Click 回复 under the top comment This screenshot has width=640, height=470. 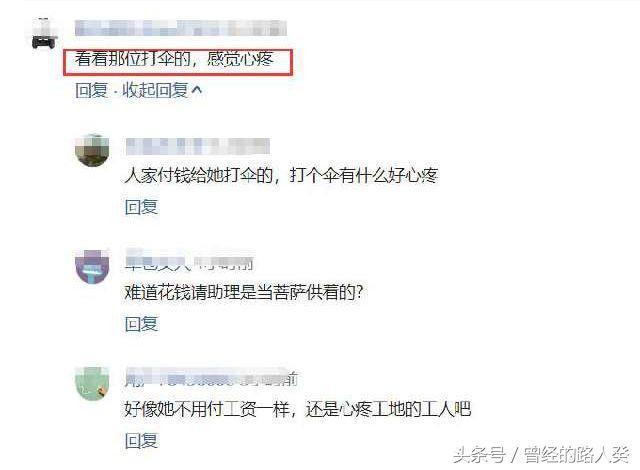(91, 90)
